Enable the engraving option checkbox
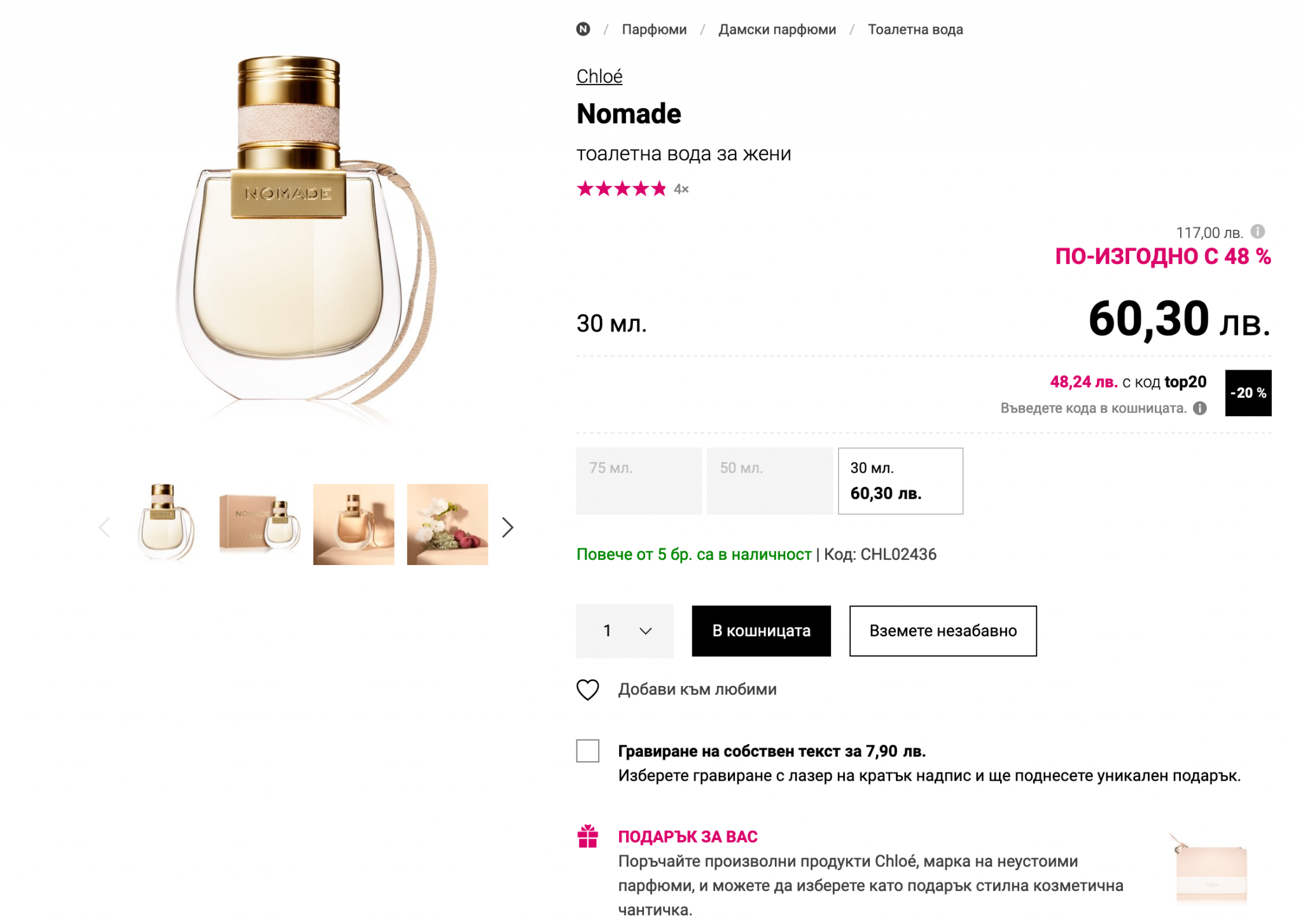The image size is (1303, 924). tap(588, 751)
